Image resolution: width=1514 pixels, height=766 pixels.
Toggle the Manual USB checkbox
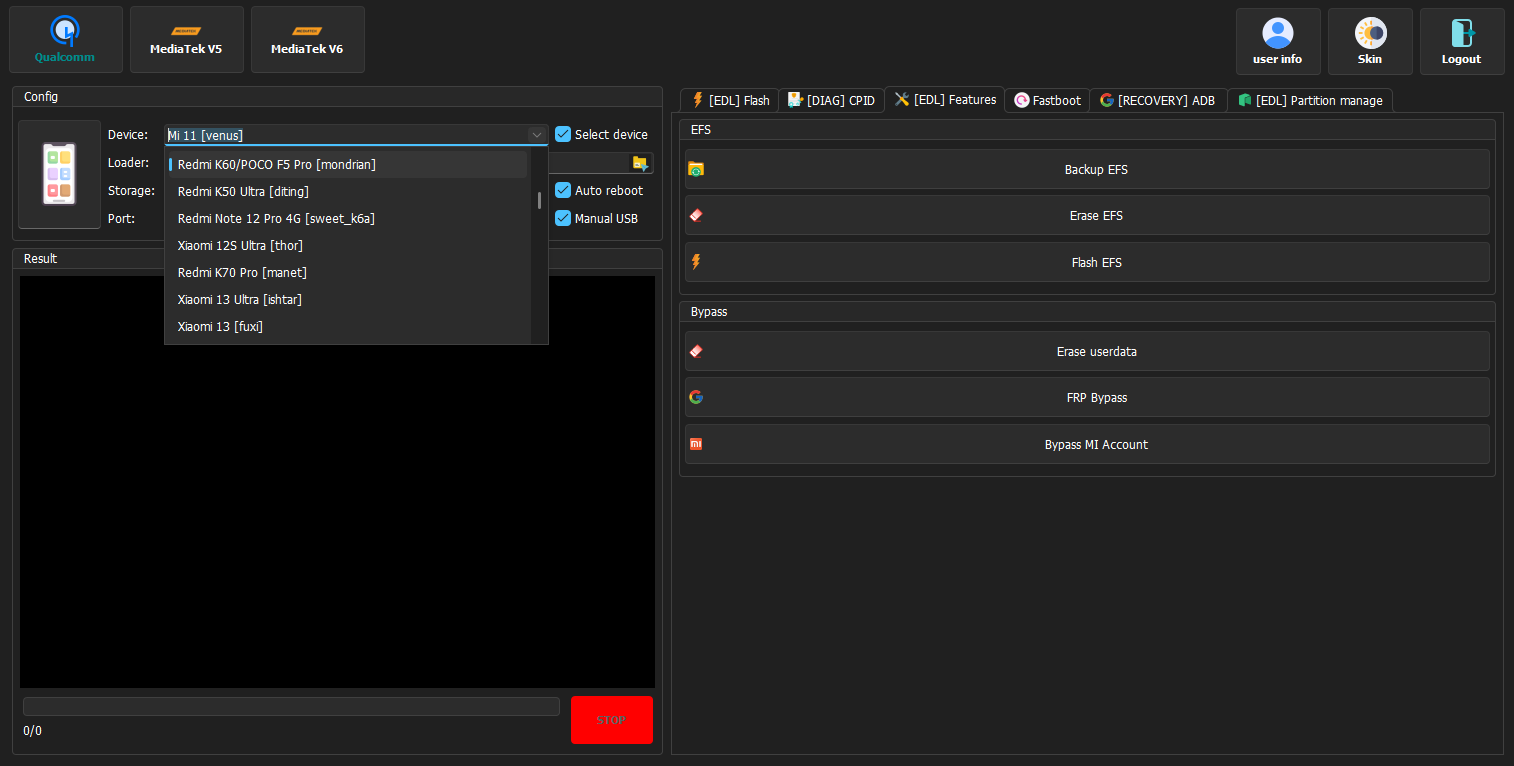click(x=563, y=218)
